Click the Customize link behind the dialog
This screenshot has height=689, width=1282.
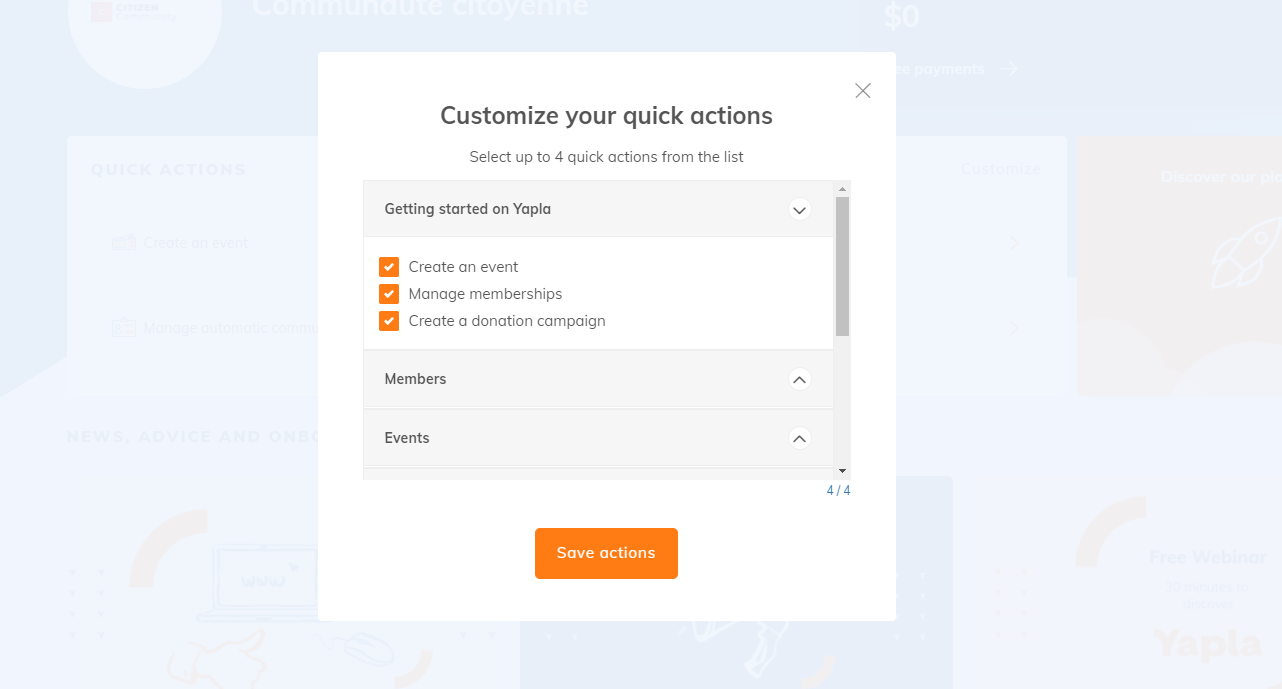[x=1000, y=169]
